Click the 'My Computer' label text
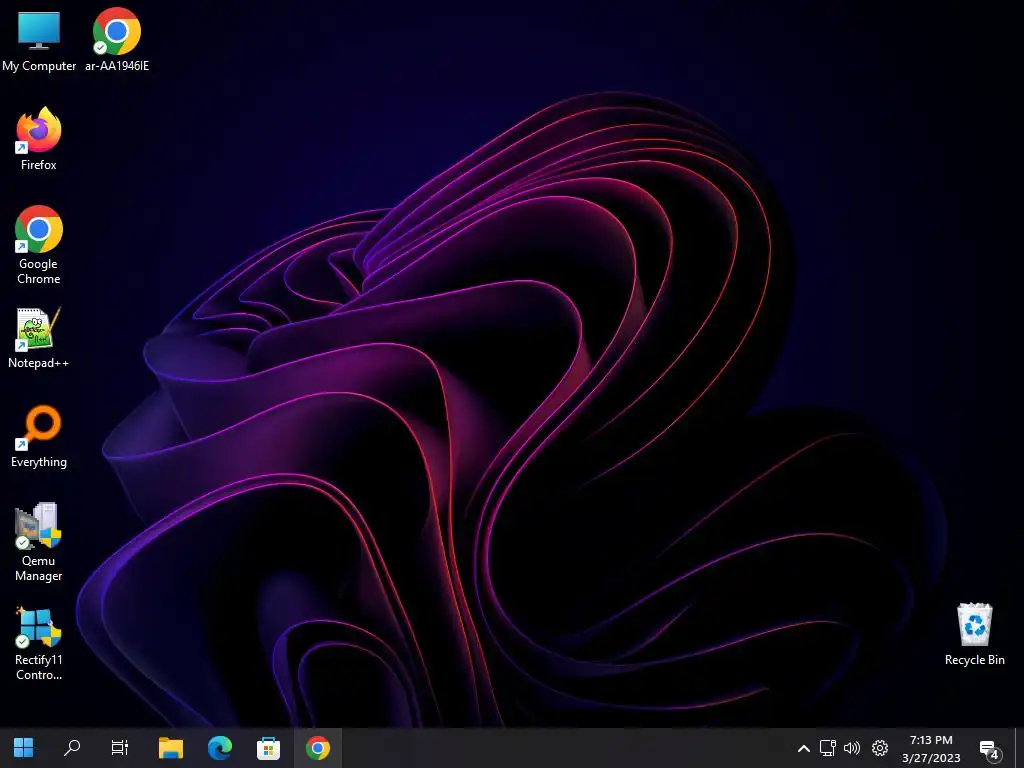 [x=39, y=66]
